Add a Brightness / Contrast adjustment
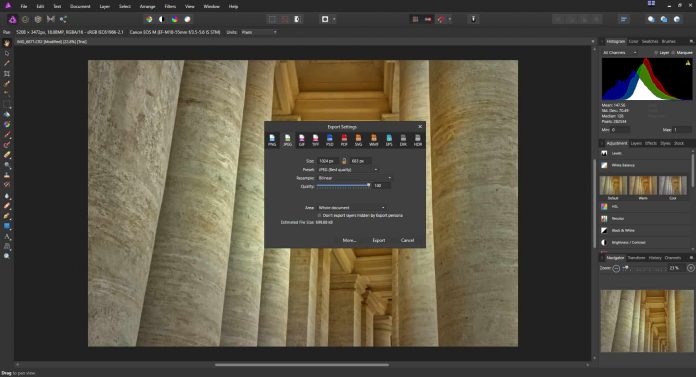This screenshot has height=377, width=696. [x=645, y=242]
